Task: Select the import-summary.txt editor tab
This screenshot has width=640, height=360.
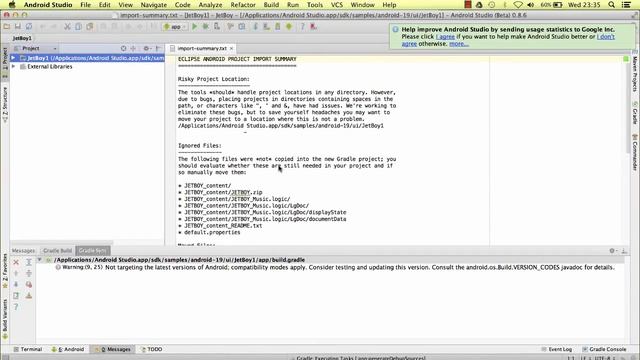Action: click(202, 48)
